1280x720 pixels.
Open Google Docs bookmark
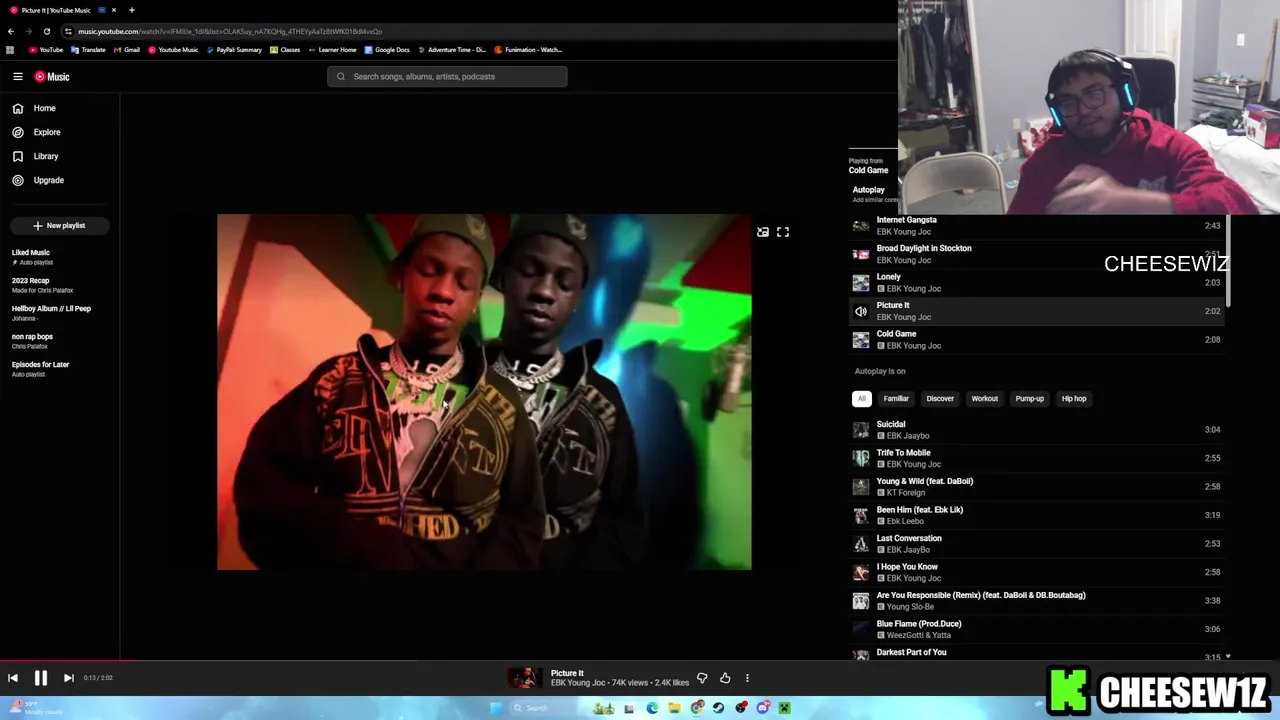[387, 50]
